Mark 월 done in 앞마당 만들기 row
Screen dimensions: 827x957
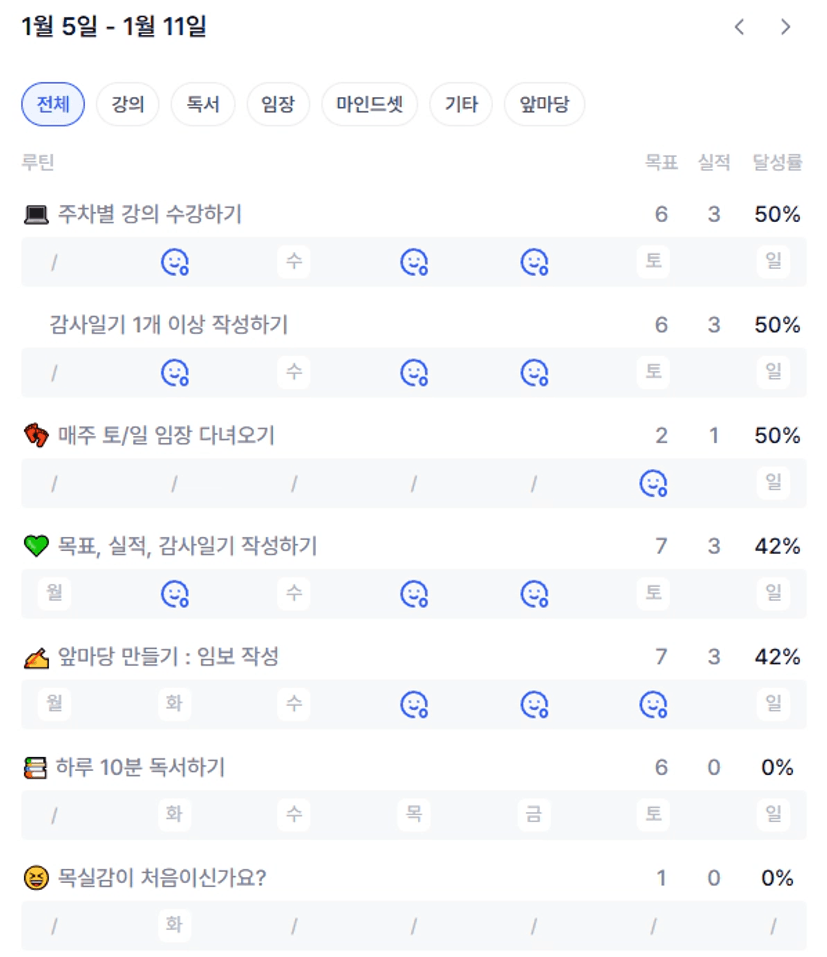[x=54, y=704]
